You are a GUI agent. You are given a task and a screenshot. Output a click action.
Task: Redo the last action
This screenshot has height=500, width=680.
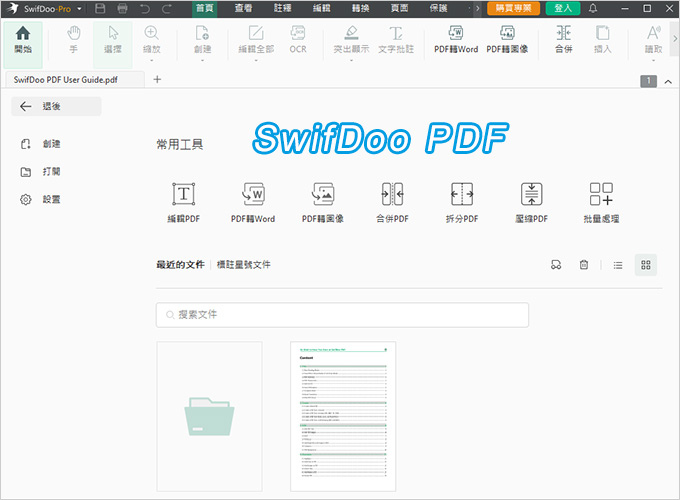[167, 8]
